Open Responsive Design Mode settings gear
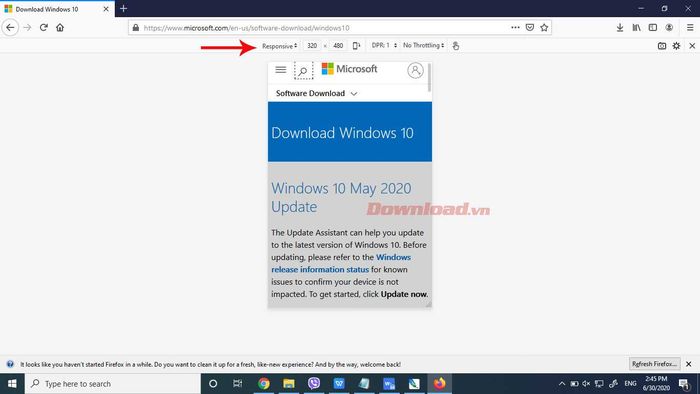 (676, 46)
